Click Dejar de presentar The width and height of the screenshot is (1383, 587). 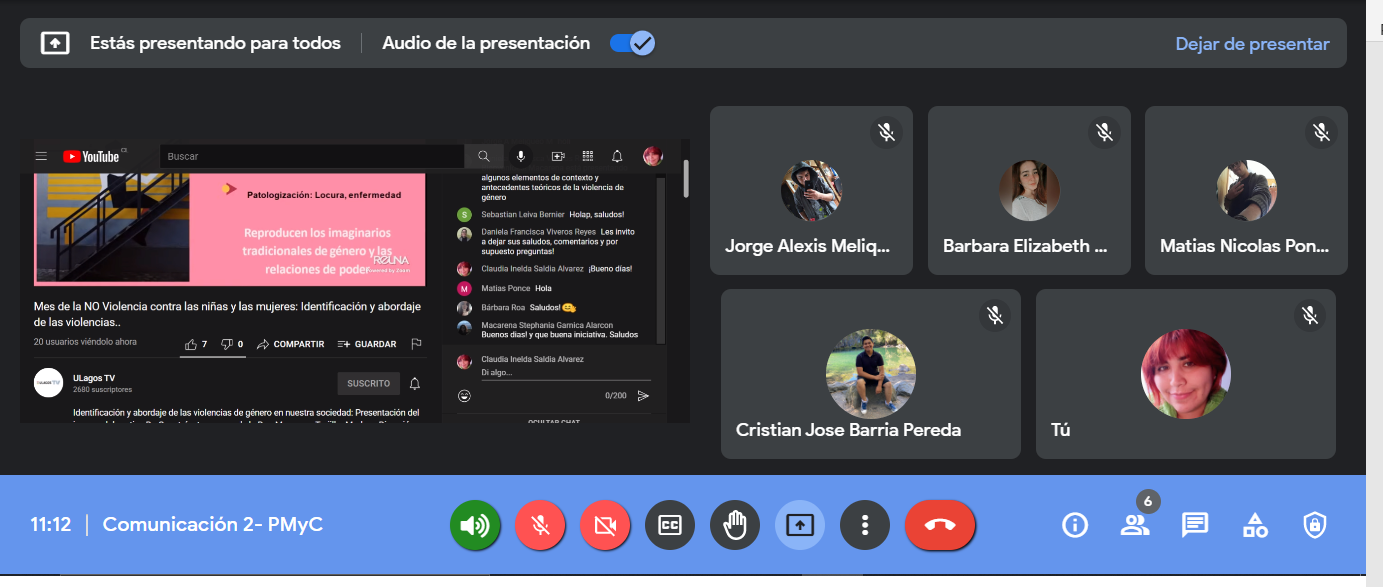pyautogui.click(x=1252, y=44)
